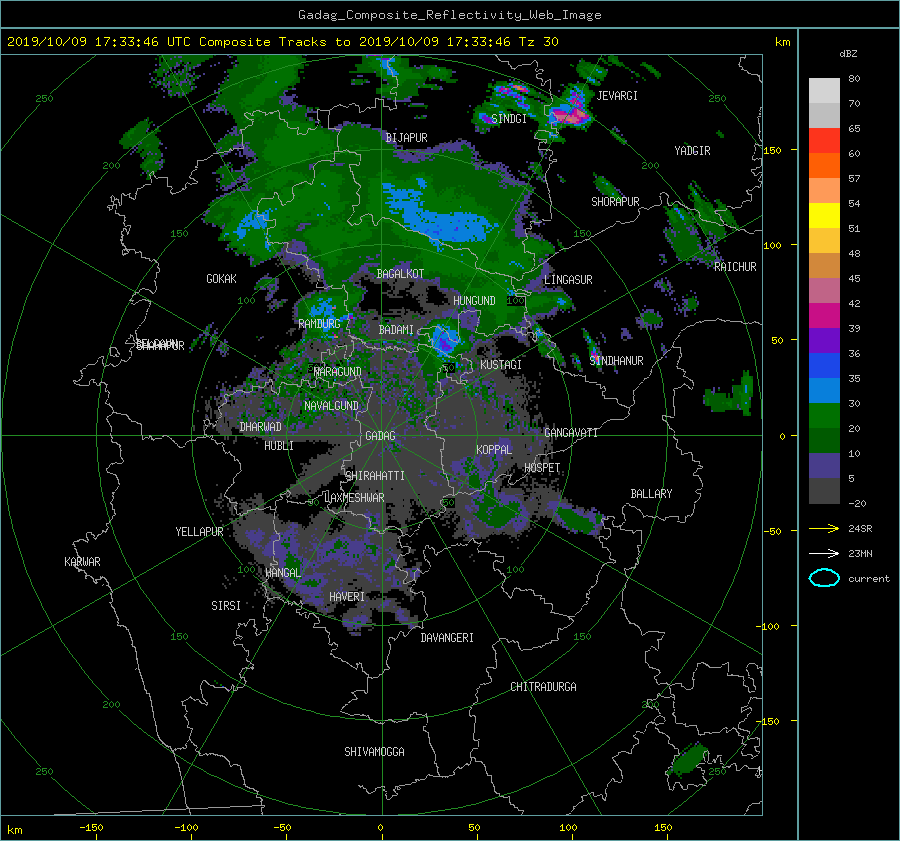Click the YADGIR city label
The height and width of the screenshot is (841, 900).
tap(692, 151)
